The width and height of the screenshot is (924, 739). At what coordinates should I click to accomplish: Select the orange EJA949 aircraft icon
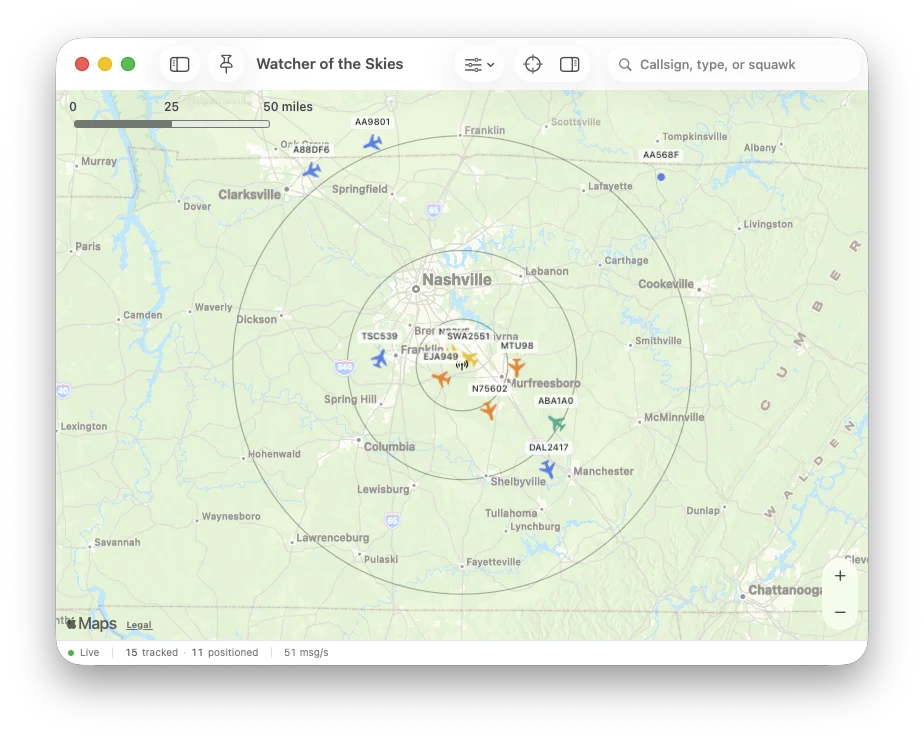click(x=441, y=378)
